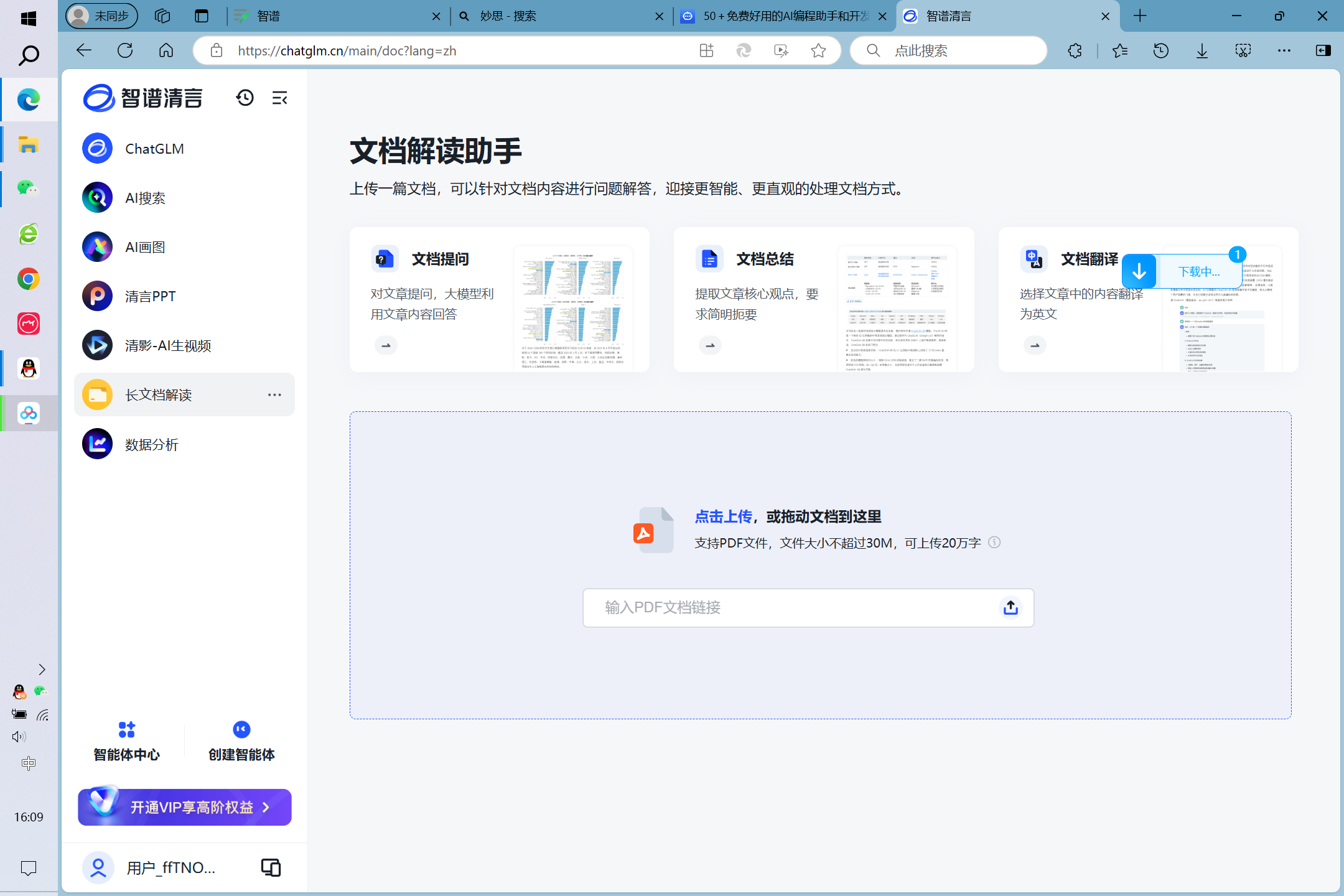The height and width of the screenshot is (896, 1344).
Task: Open the browser settings and more menu
Action: coord(1284,50)
